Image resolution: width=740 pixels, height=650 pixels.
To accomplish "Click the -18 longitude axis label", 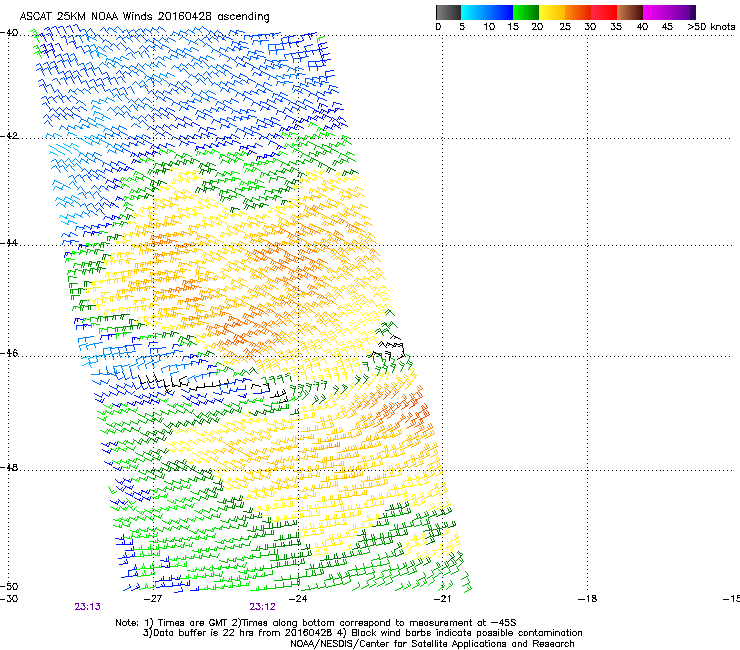I will [588, 599].
